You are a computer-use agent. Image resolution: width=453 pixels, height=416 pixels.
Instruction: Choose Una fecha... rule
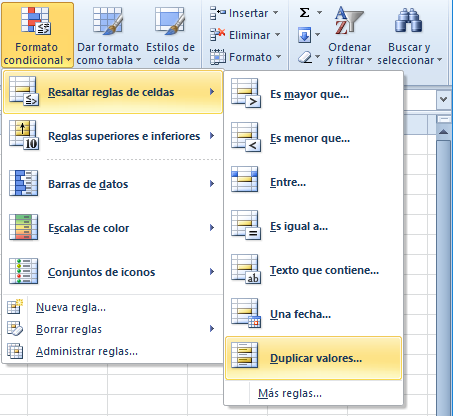(313, 314)
